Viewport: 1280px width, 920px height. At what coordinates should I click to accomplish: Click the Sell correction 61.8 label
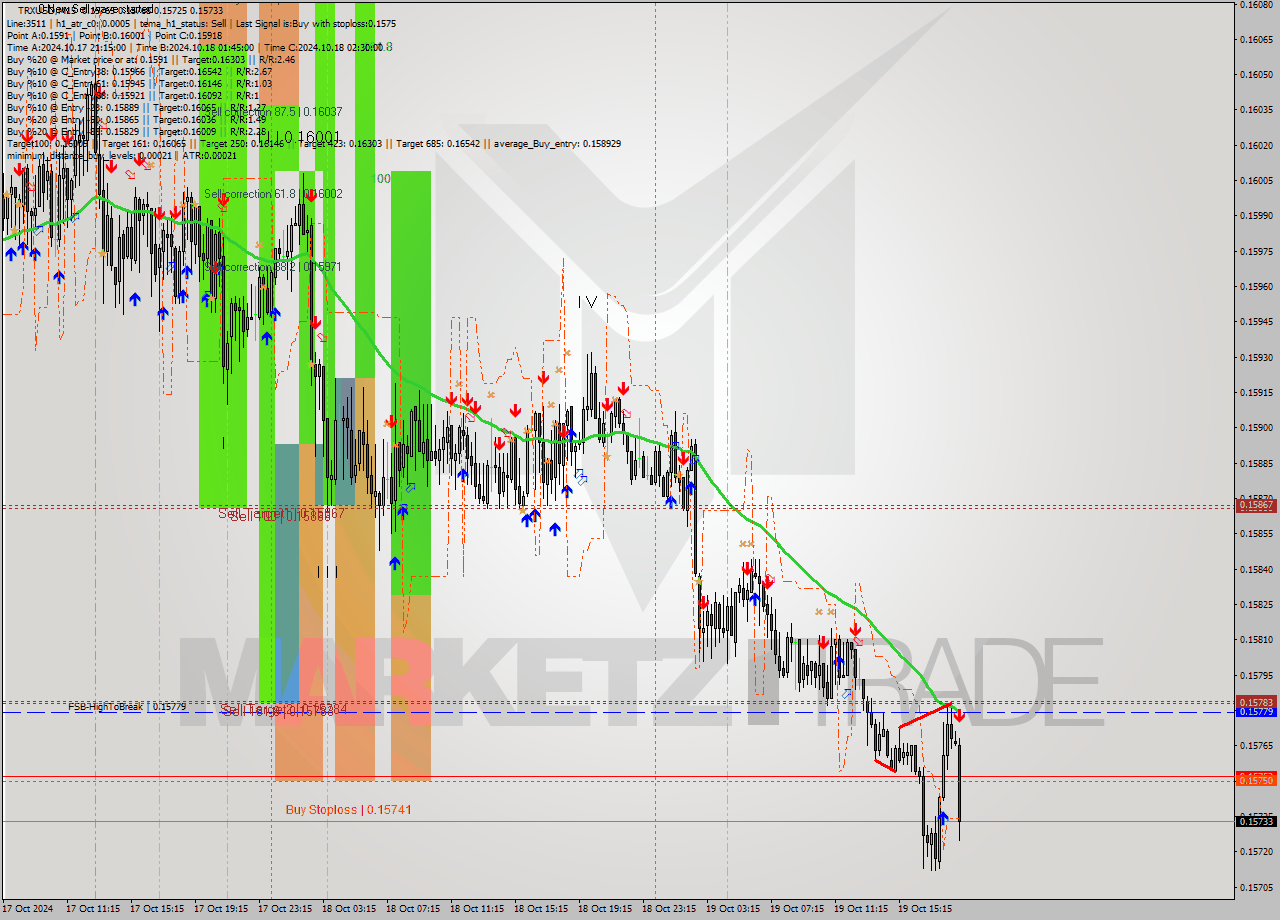[x=273, y=194]
